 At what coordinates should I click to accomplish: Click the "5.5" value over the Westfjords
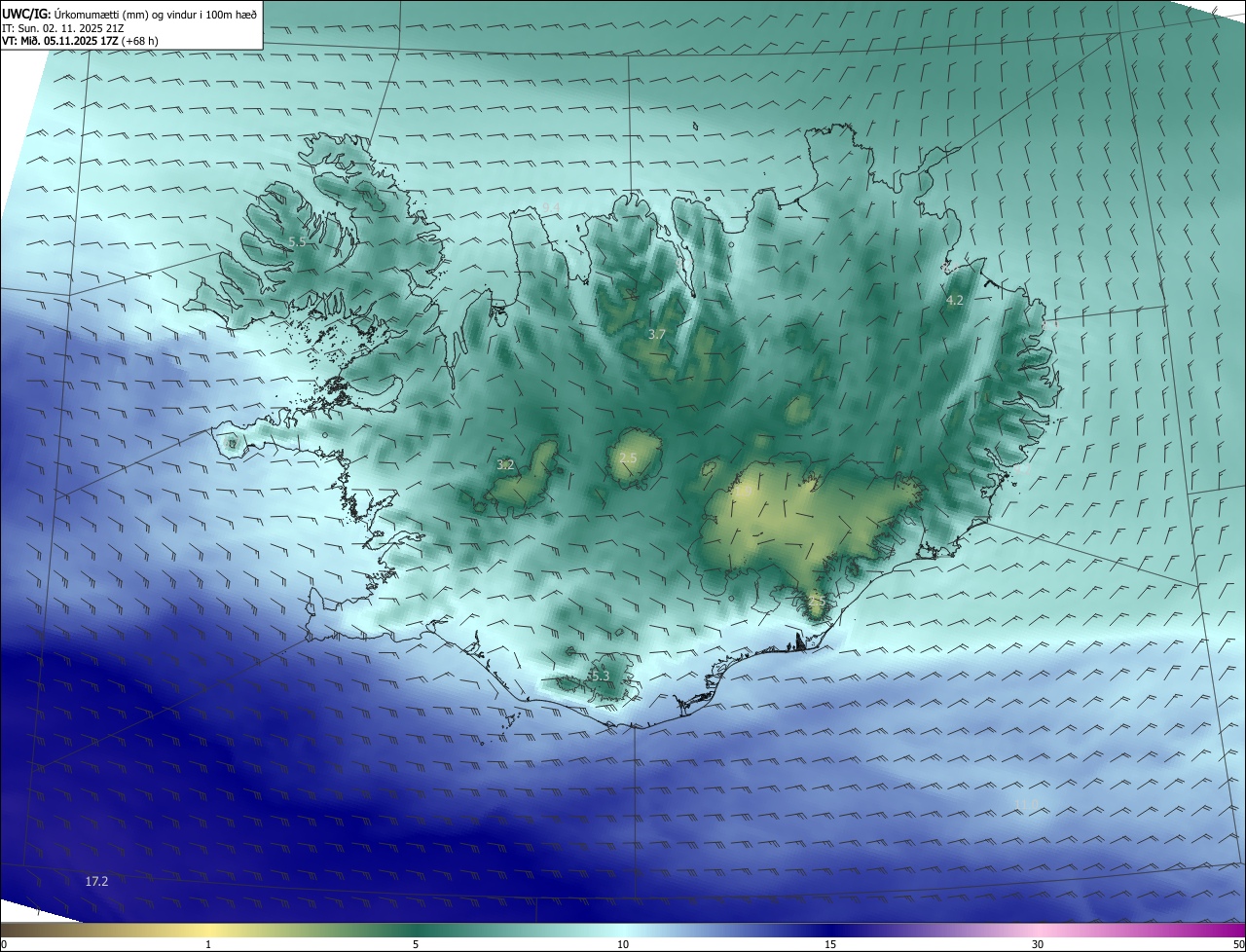pos(298,241)
